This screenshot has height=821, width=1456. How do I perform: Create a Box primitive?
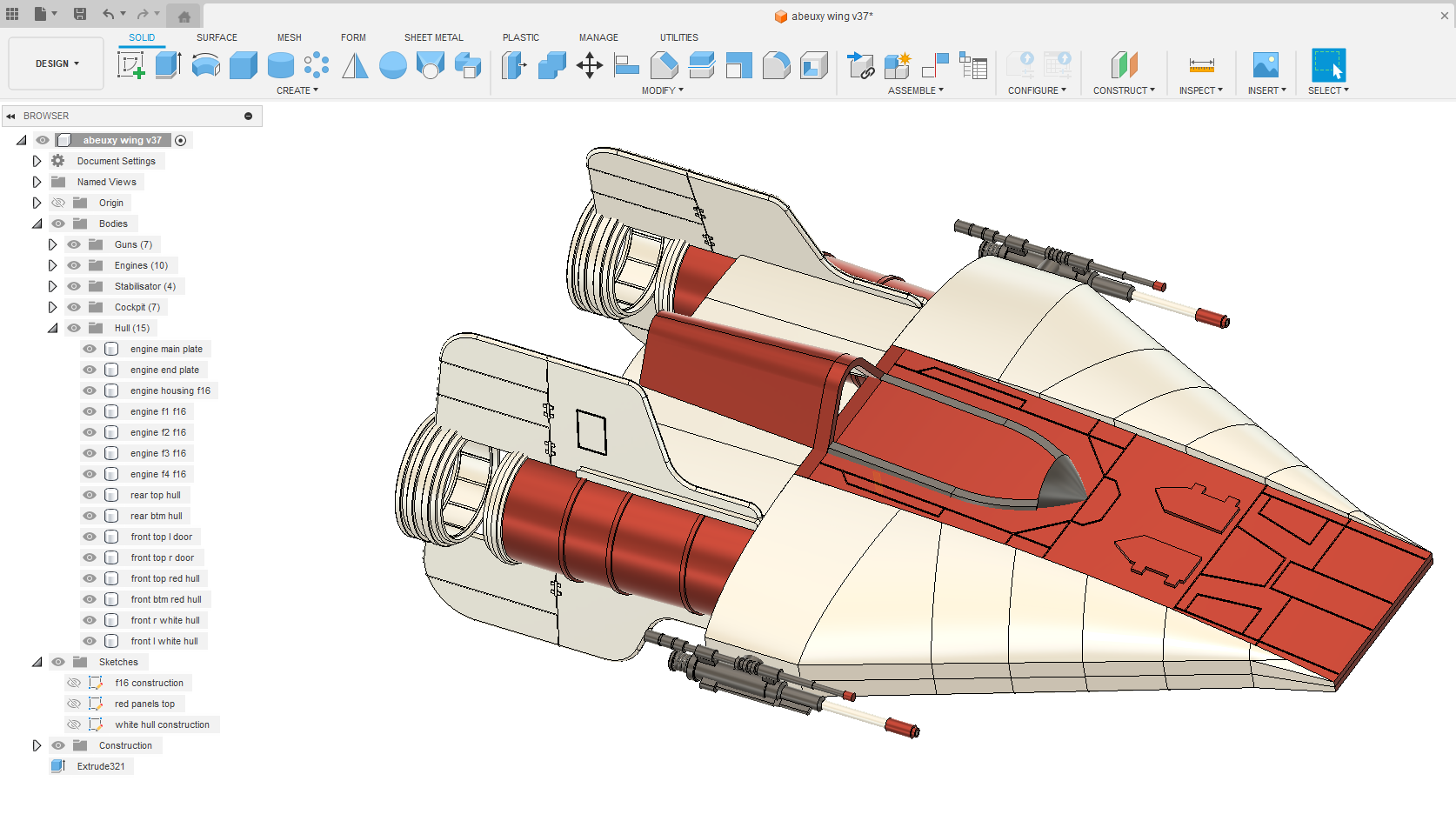click(x=244, y=65)
